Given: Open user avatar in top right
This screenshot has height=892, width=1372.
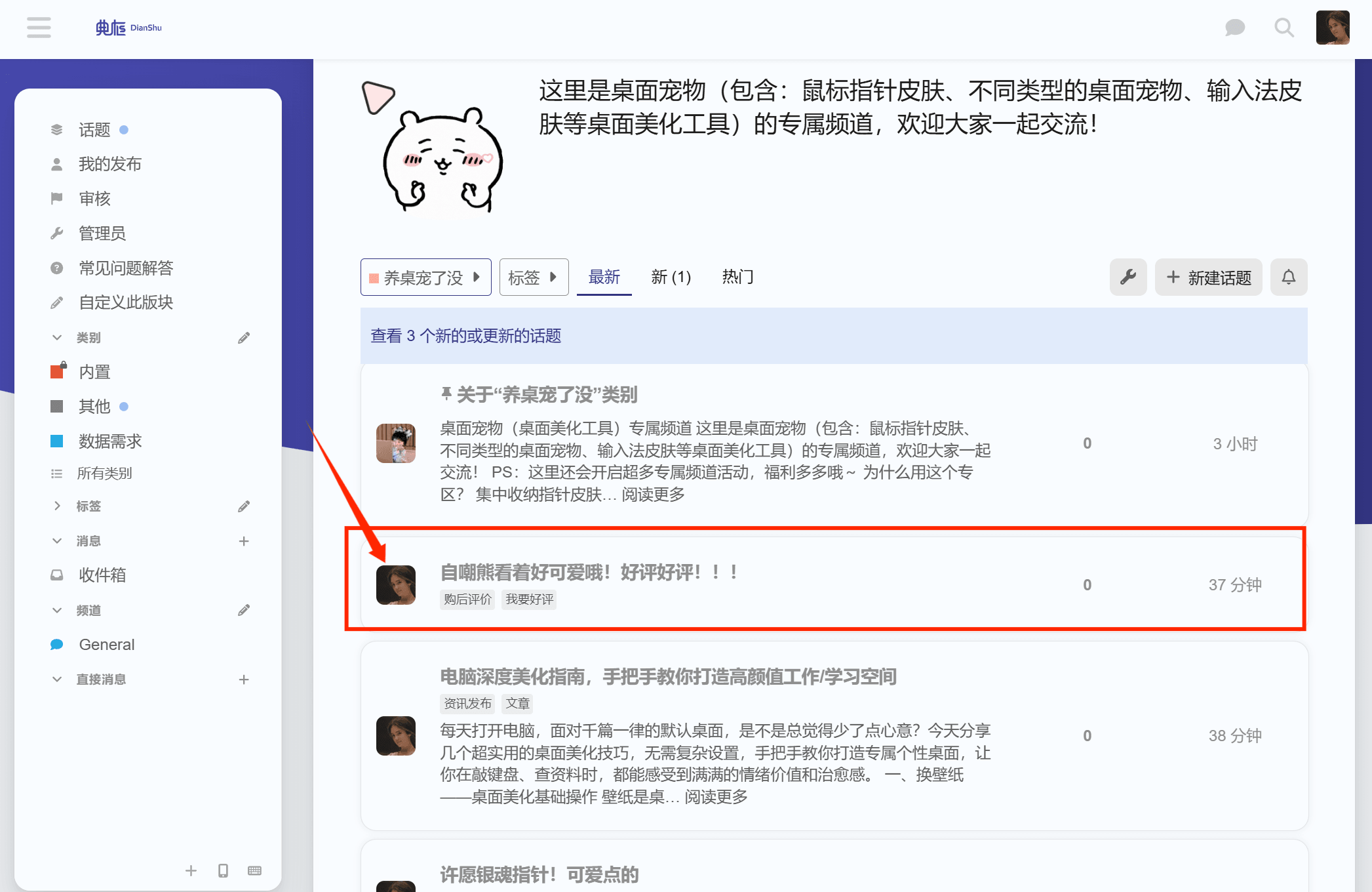Looking at the screenshot, I should [x=1332, y=28].
